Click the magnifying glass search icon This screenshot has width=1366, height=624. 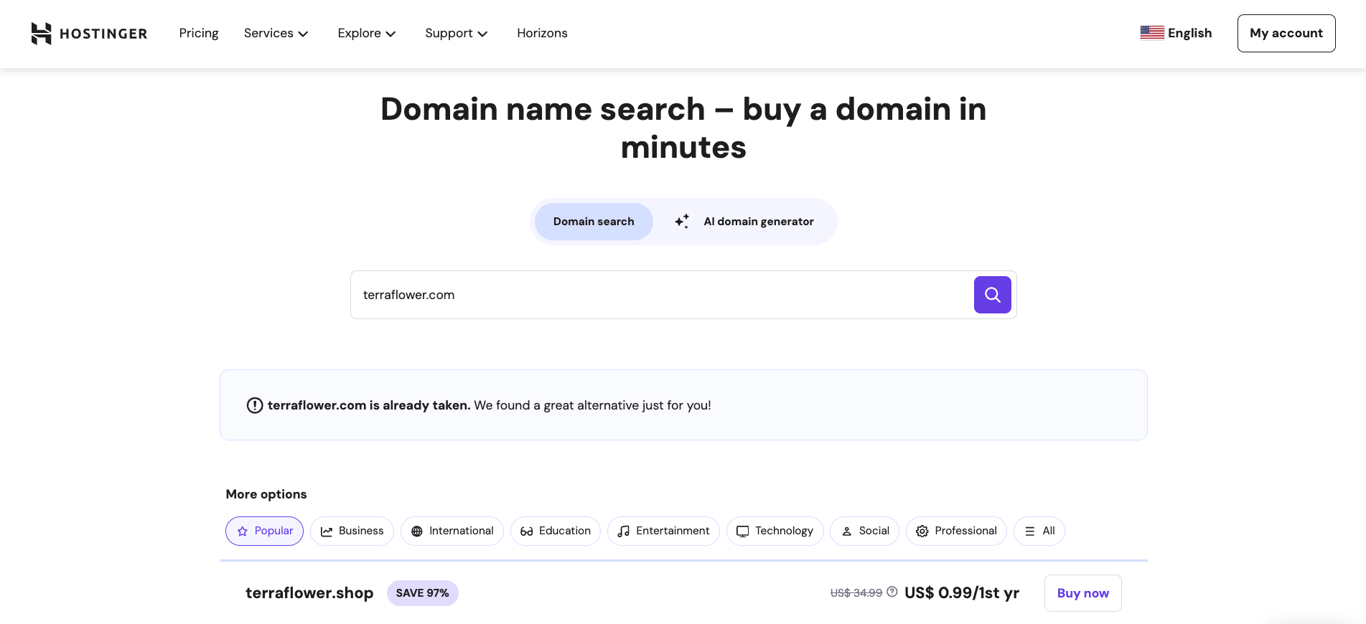[991, 294]
